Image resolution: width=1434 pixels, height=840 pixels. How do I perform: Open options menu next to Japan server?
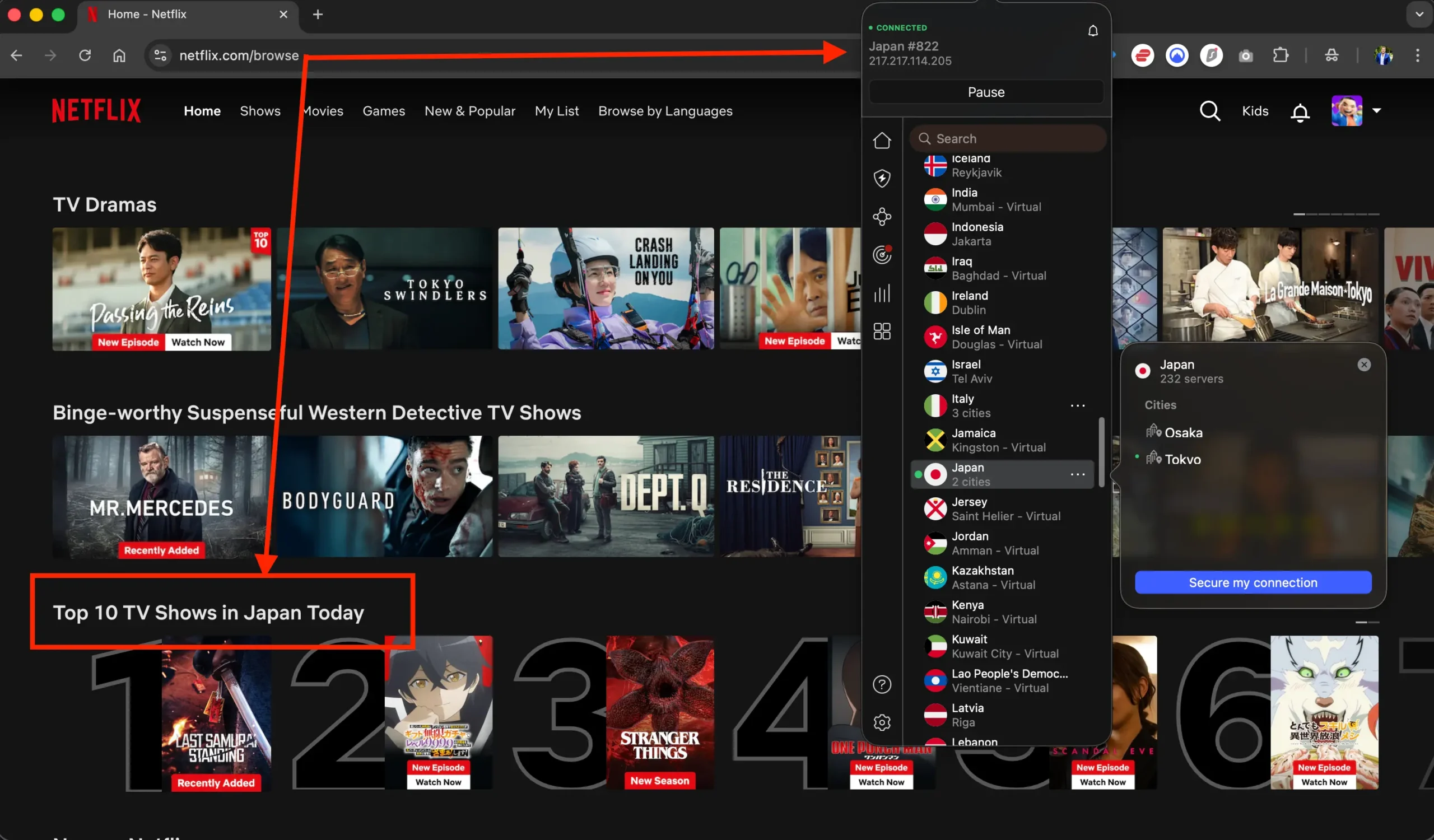point(1079,474)
